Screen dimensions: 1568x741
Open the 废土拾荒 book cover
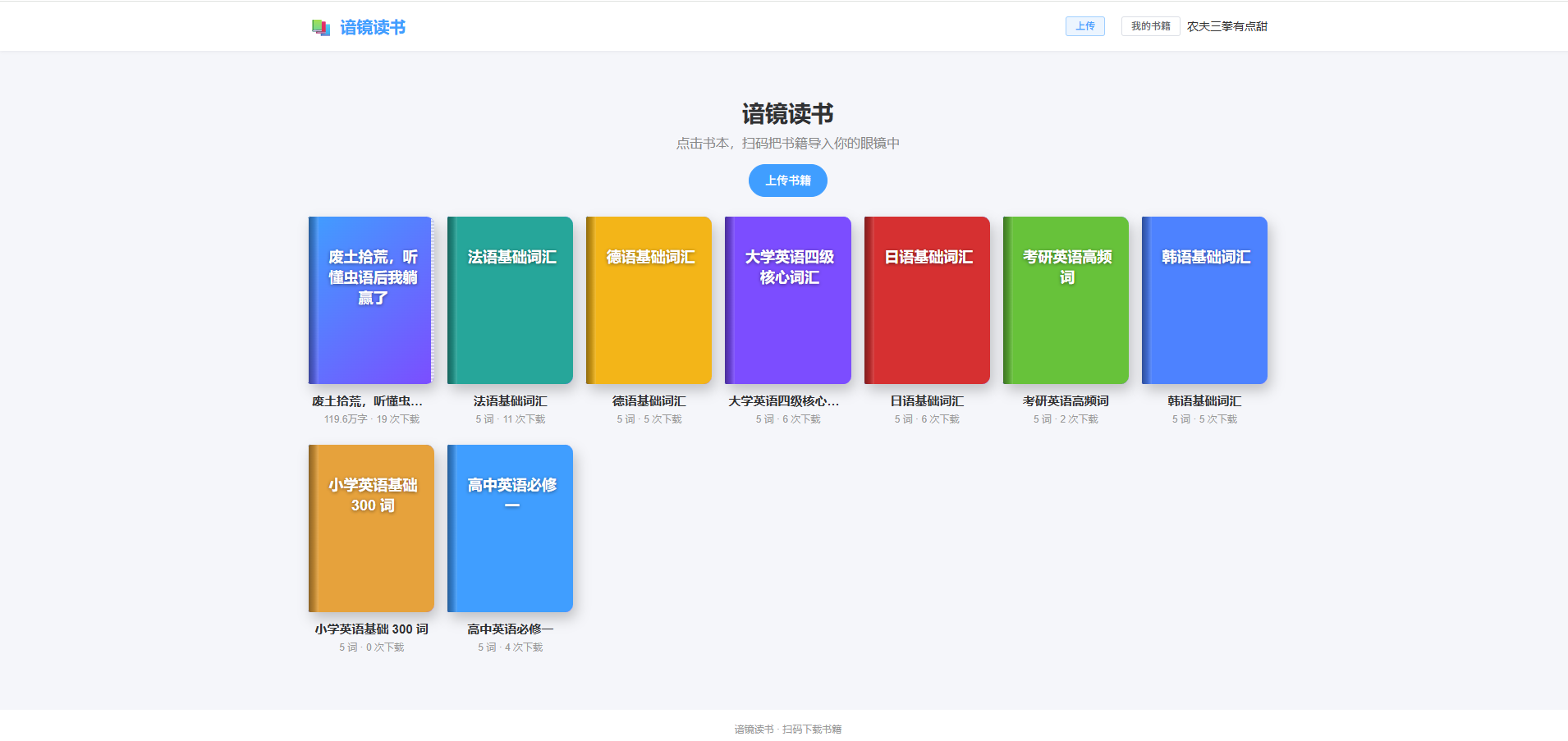[x=371, y=300]
